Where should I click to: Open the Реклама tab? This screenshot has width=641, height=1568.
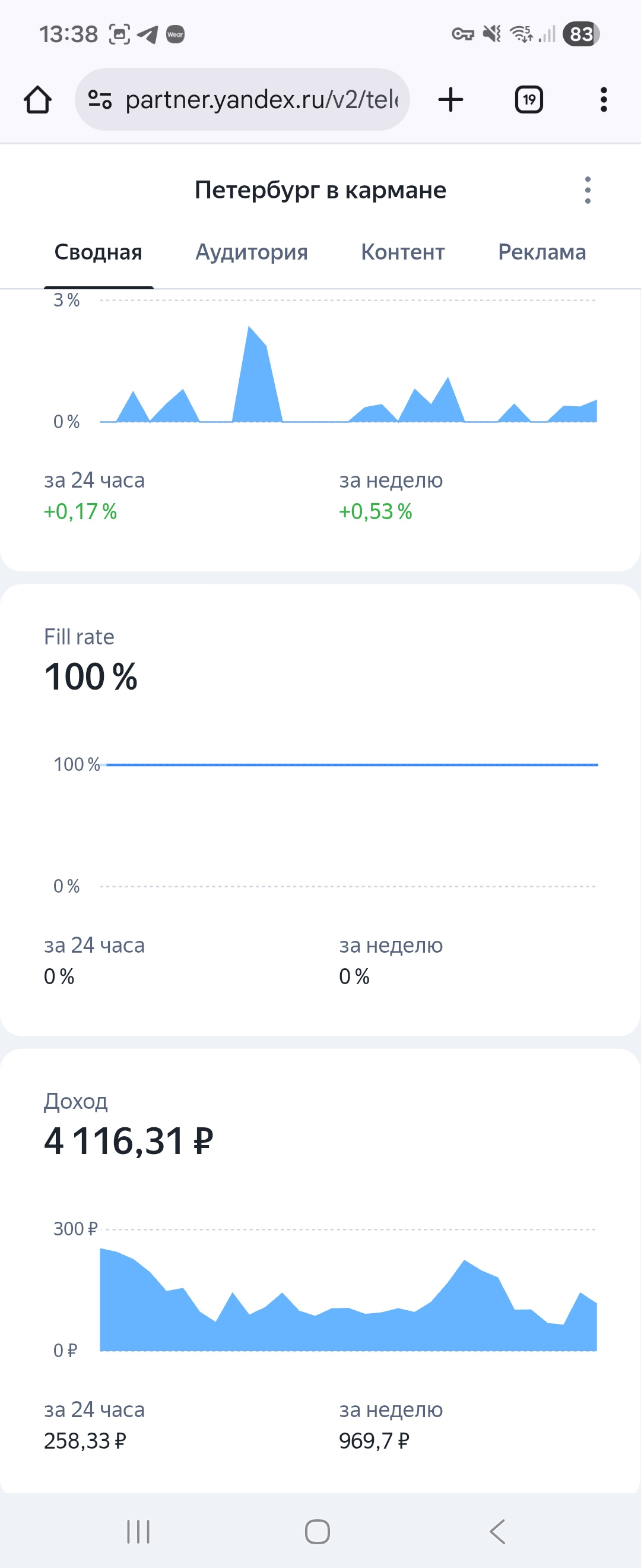click(x=541, y=252)
